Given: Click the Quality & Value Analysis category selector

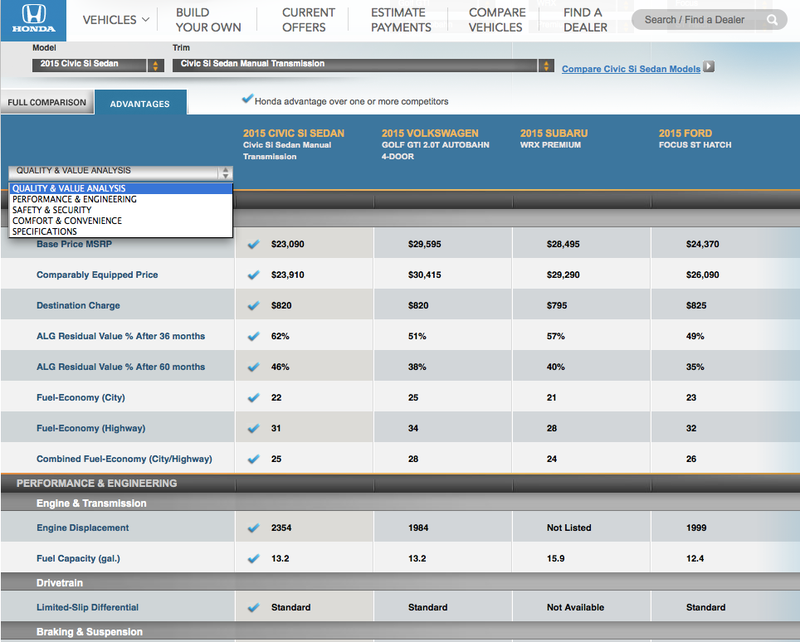Looking at the screenshot, I should 120,172.
